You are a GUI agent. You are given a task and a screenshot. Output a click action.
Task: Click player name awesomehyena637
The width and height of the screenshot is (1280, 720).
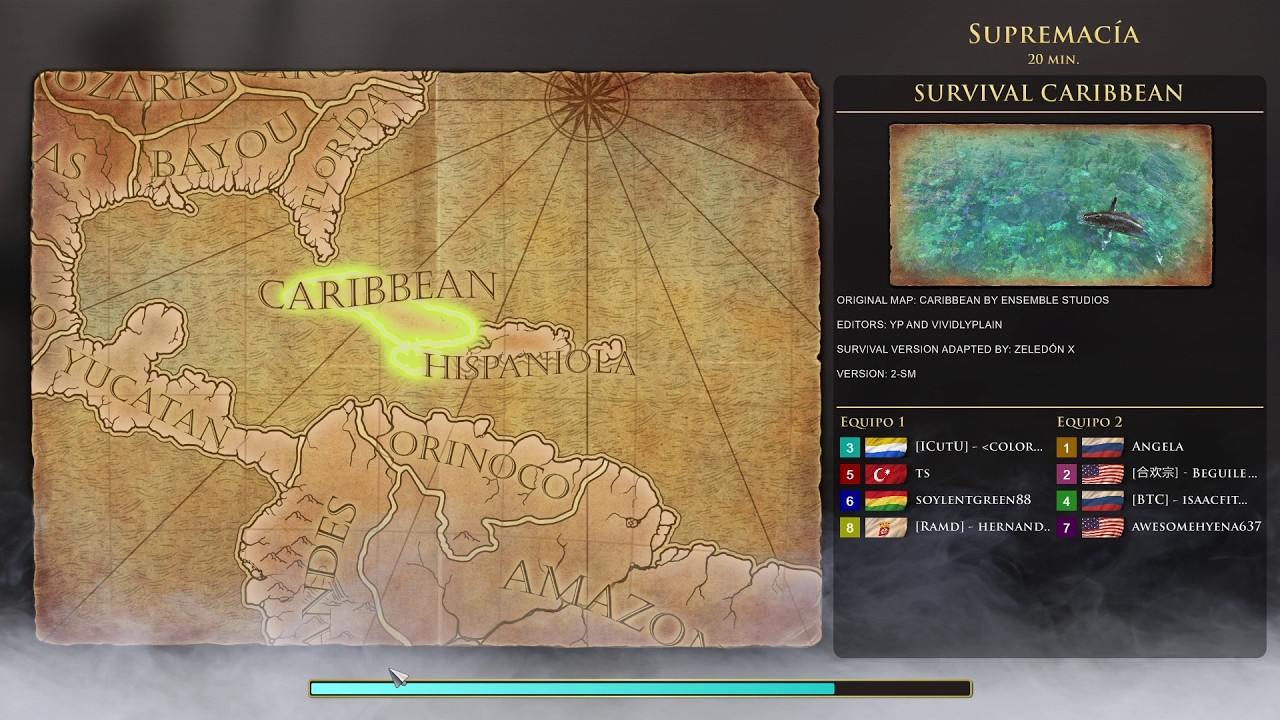1196,527
